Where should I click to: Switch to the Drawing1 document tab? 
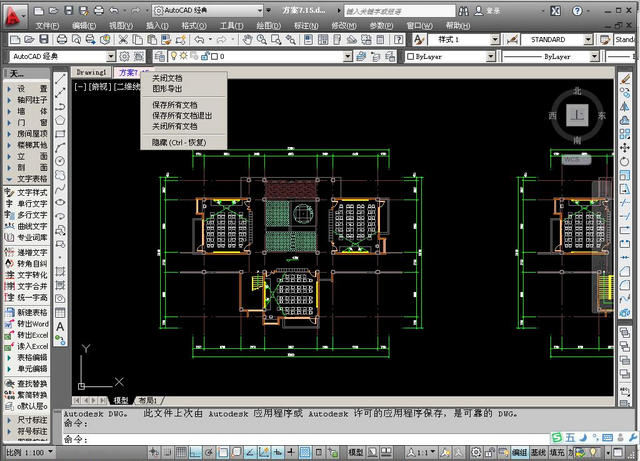[91, 73]
